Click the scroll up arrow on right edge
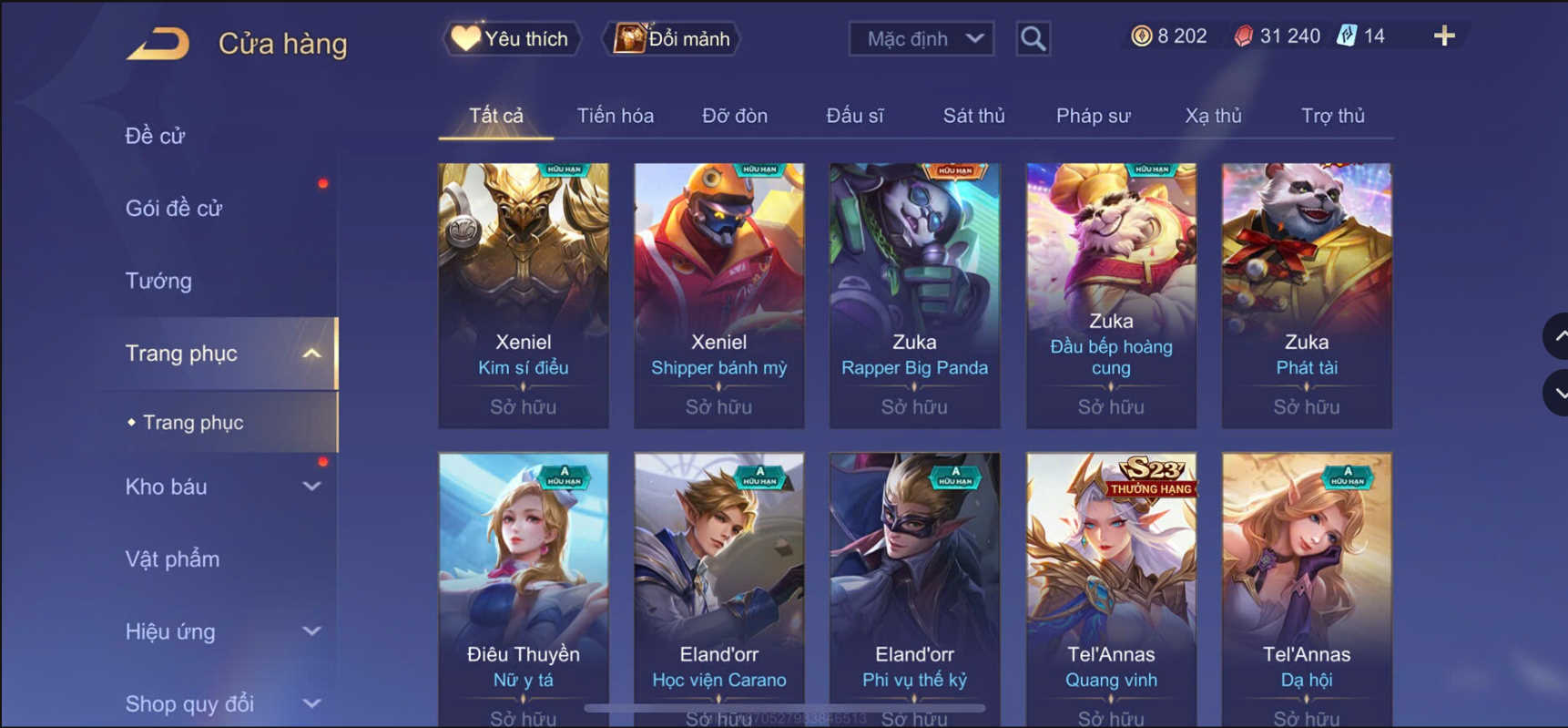1568x728 pixels. (x=1558, y=336)
